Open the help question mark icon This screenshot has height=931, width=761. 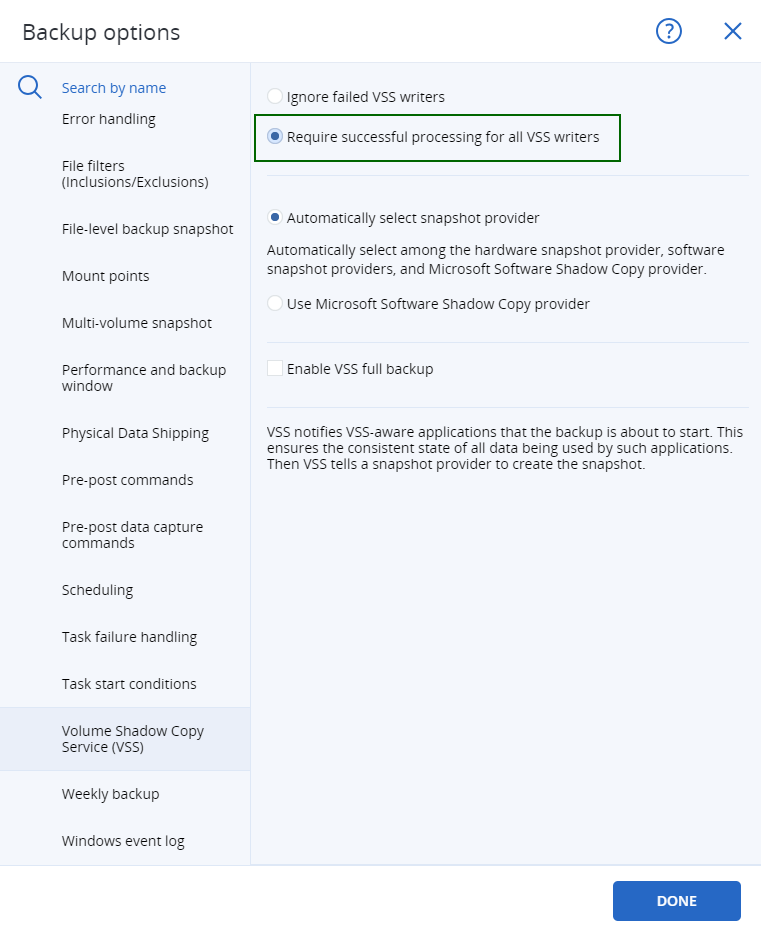(x=668, y=31)
